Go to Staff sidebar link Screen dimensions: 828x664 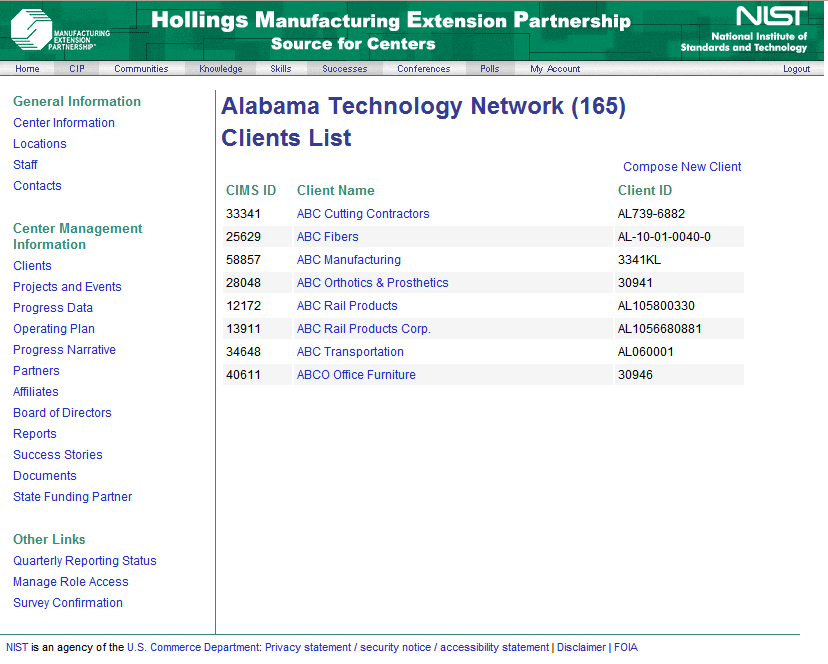coord(25,165)
